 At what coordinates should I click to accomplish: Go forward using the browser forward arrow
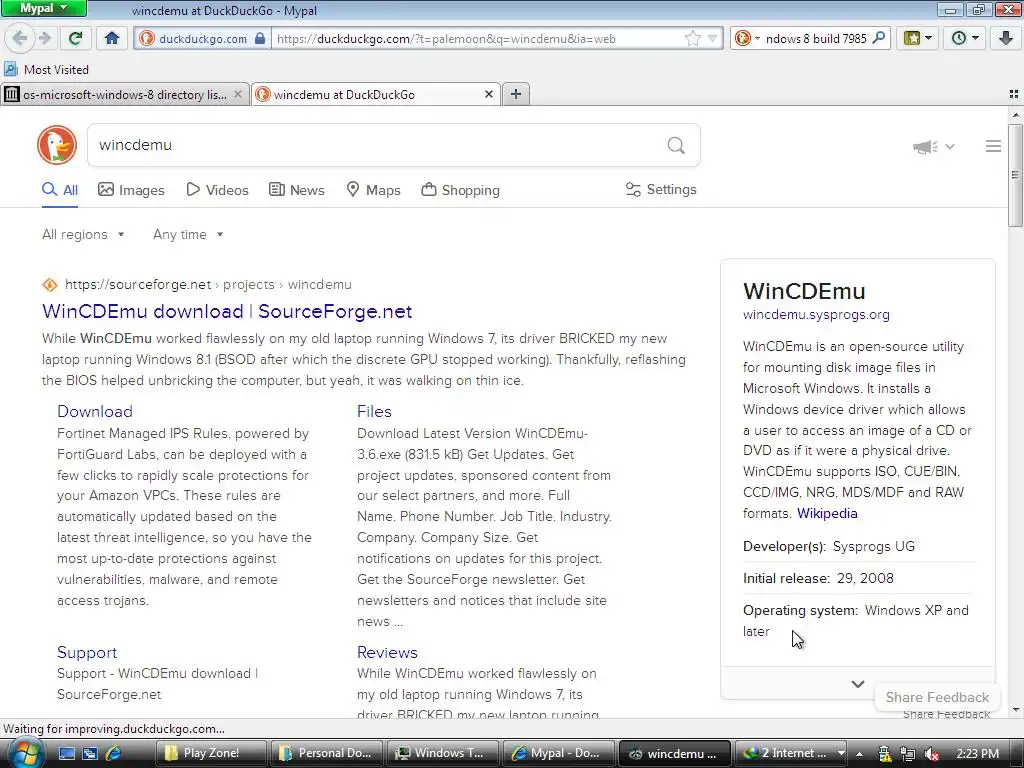pyautogui.click(x=44, y=38)
